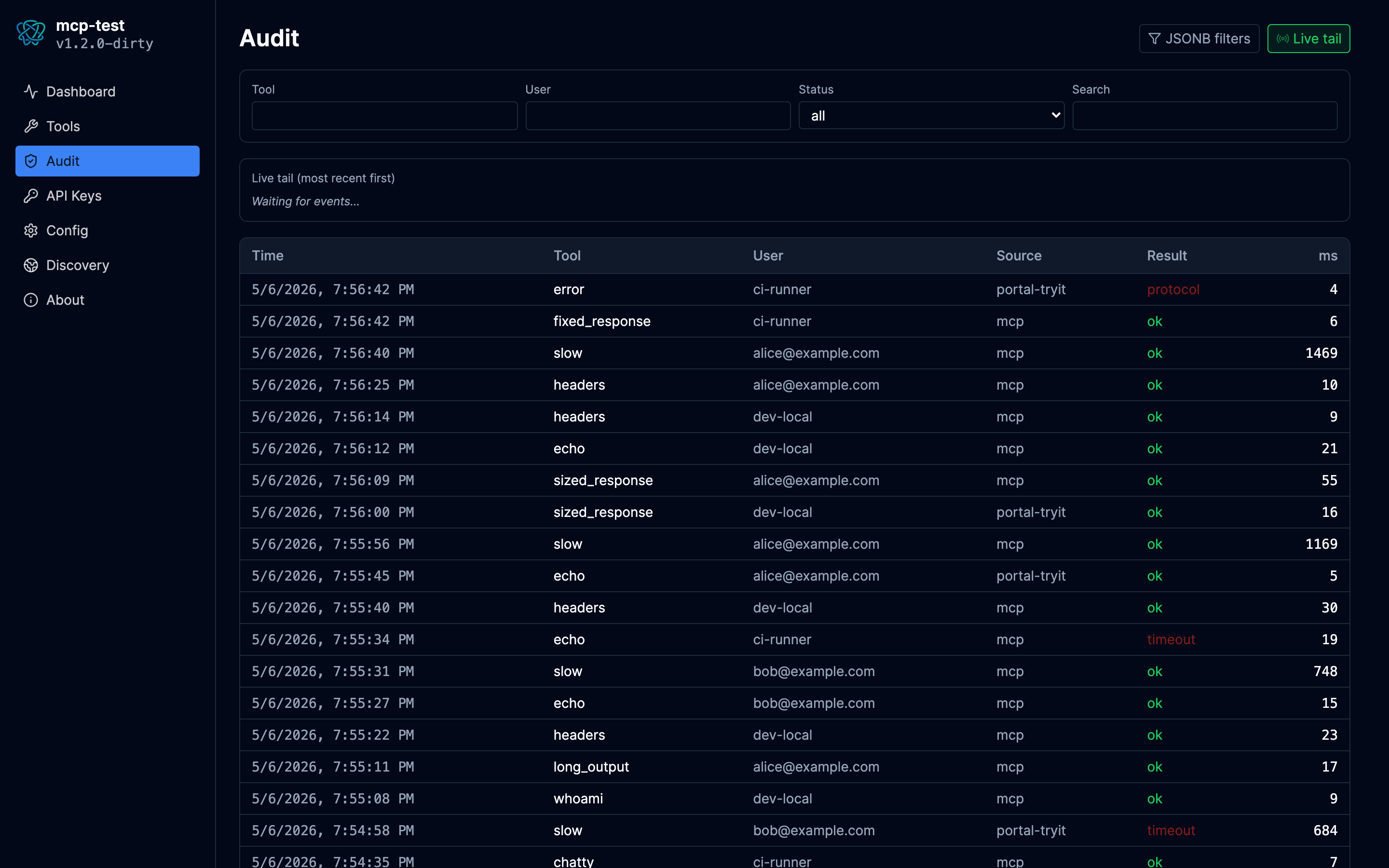The width and height of the screenshot is (1389, 868).
Task: Click the 748 ms value
Action: pos(1325,672)
